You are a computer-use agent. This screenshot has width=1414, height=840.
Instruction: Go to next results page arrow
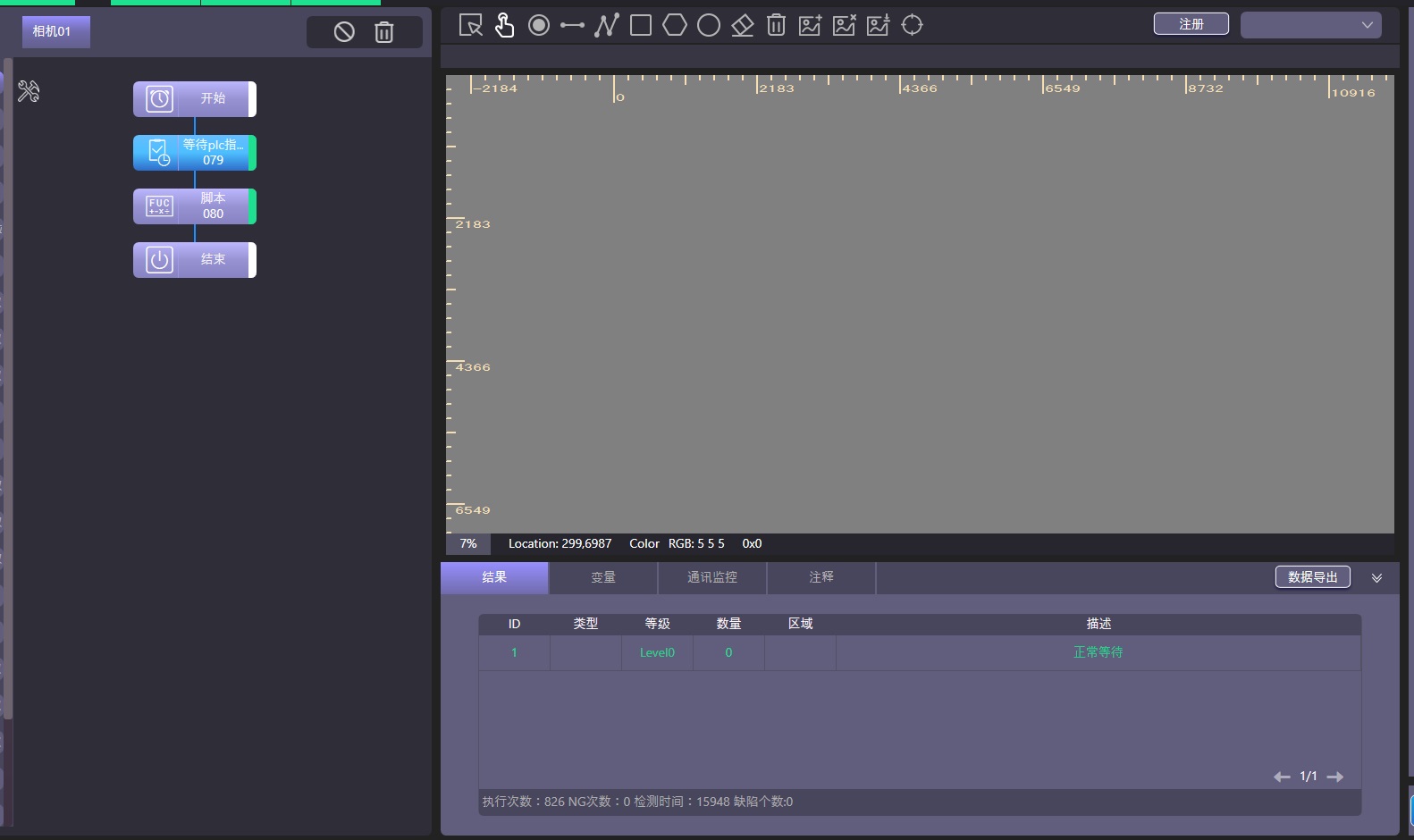point(1335,777)
